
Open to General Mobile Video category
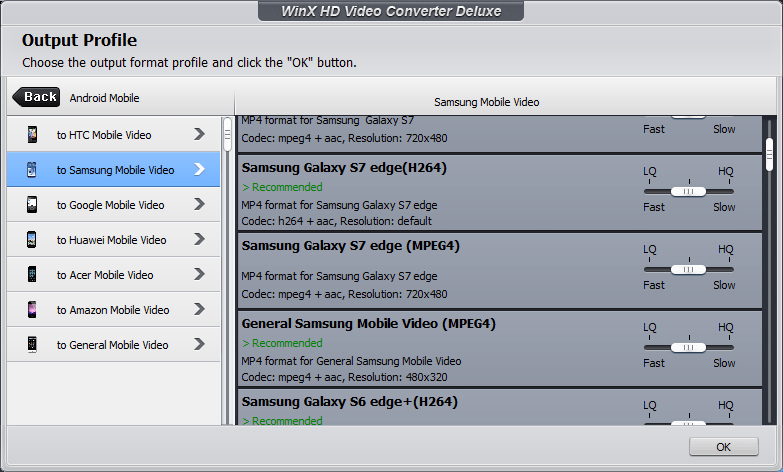(113, 344)
